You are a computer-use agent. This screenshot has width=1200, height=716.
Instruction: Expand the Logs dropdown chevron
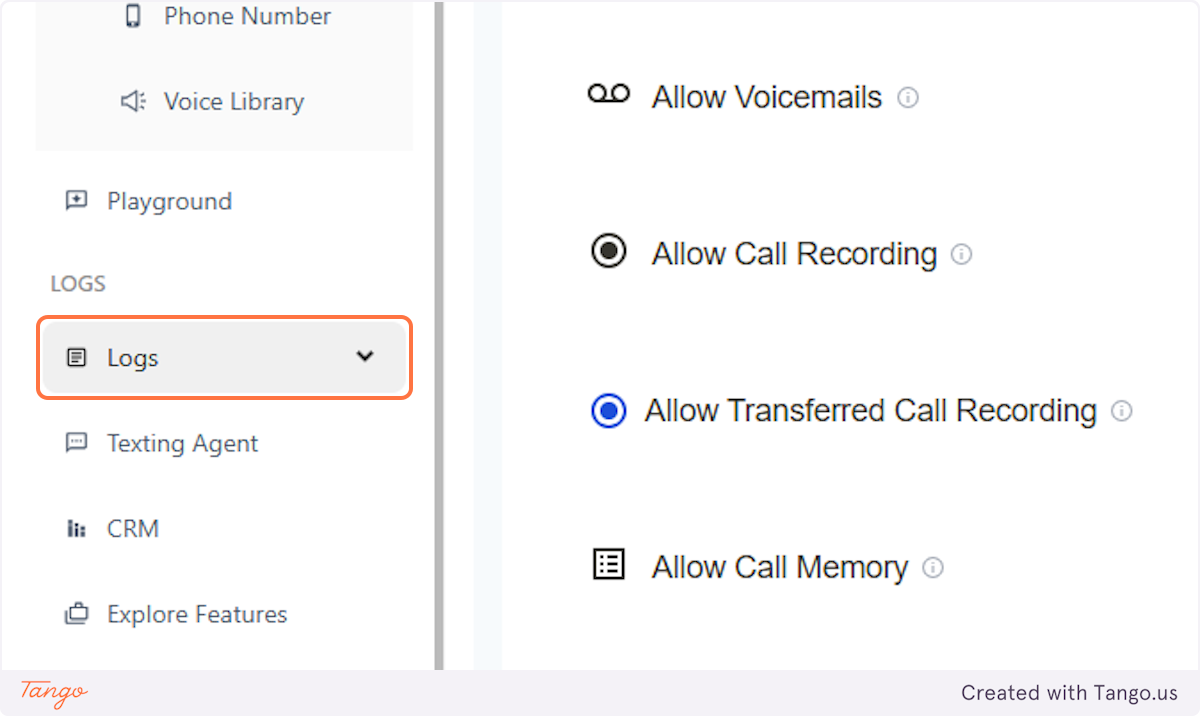coord(365,357)
